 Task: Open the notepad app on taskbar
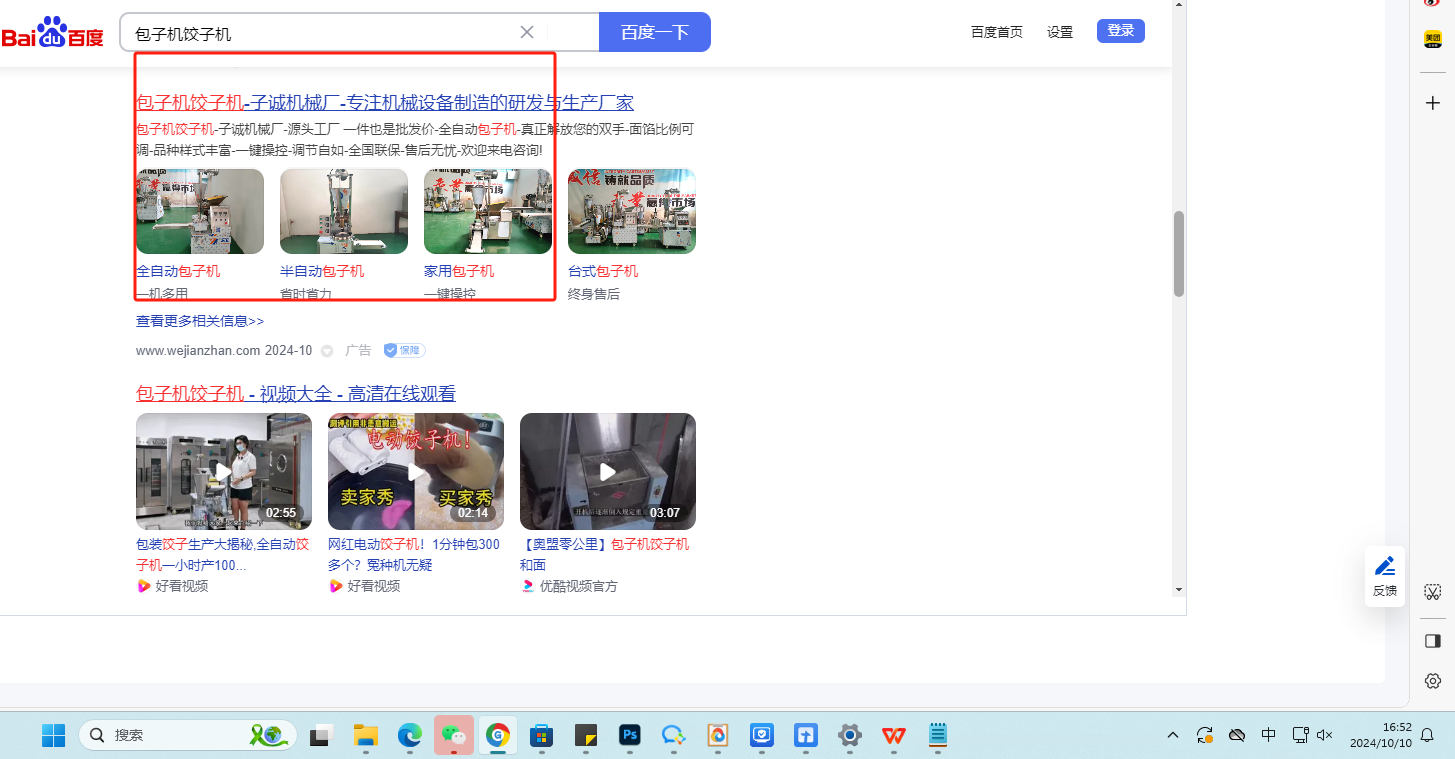coord(938,735)
